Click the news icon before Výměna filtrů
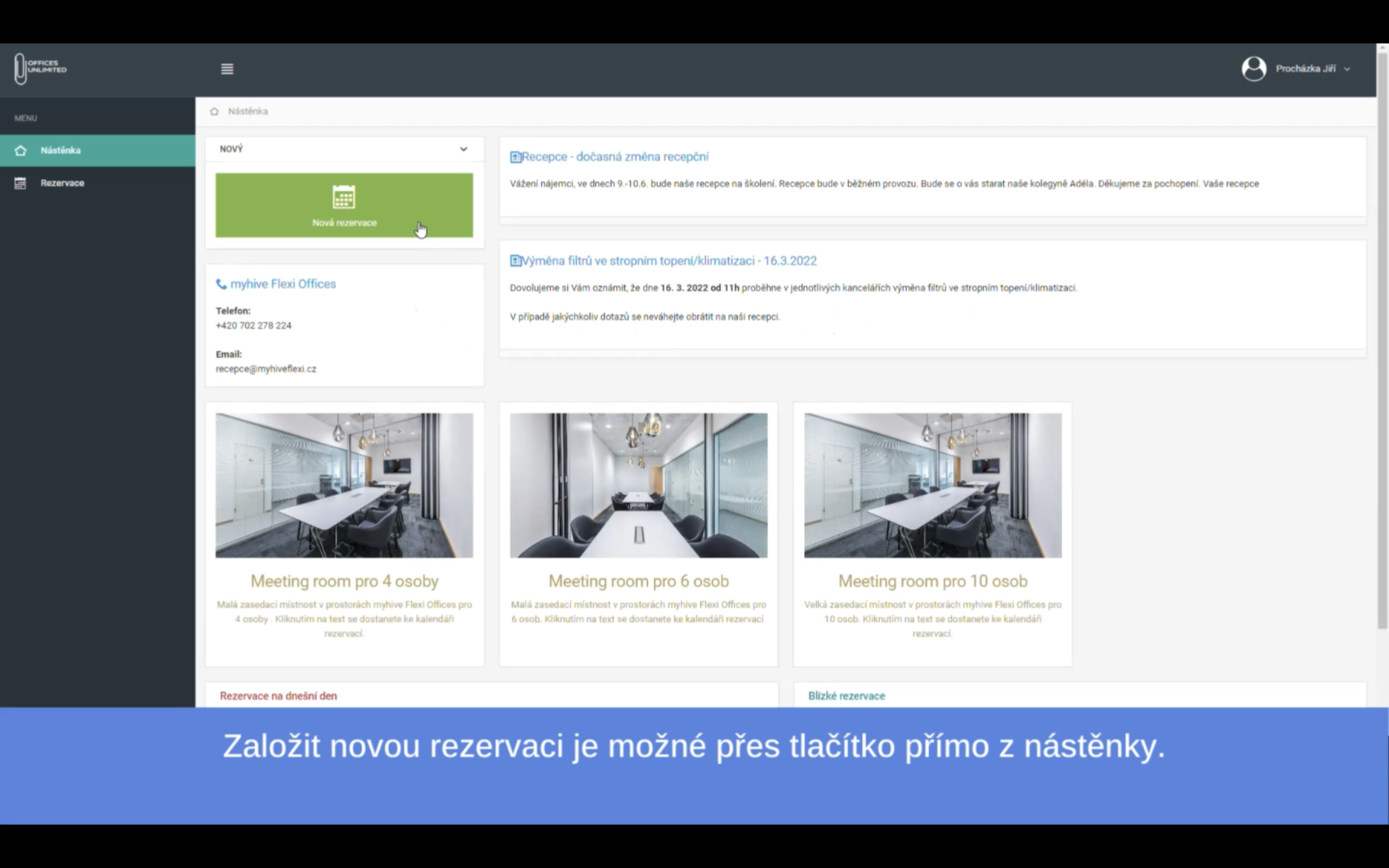The height and width of the screenshot is (868, 1389). pos(516,261)
